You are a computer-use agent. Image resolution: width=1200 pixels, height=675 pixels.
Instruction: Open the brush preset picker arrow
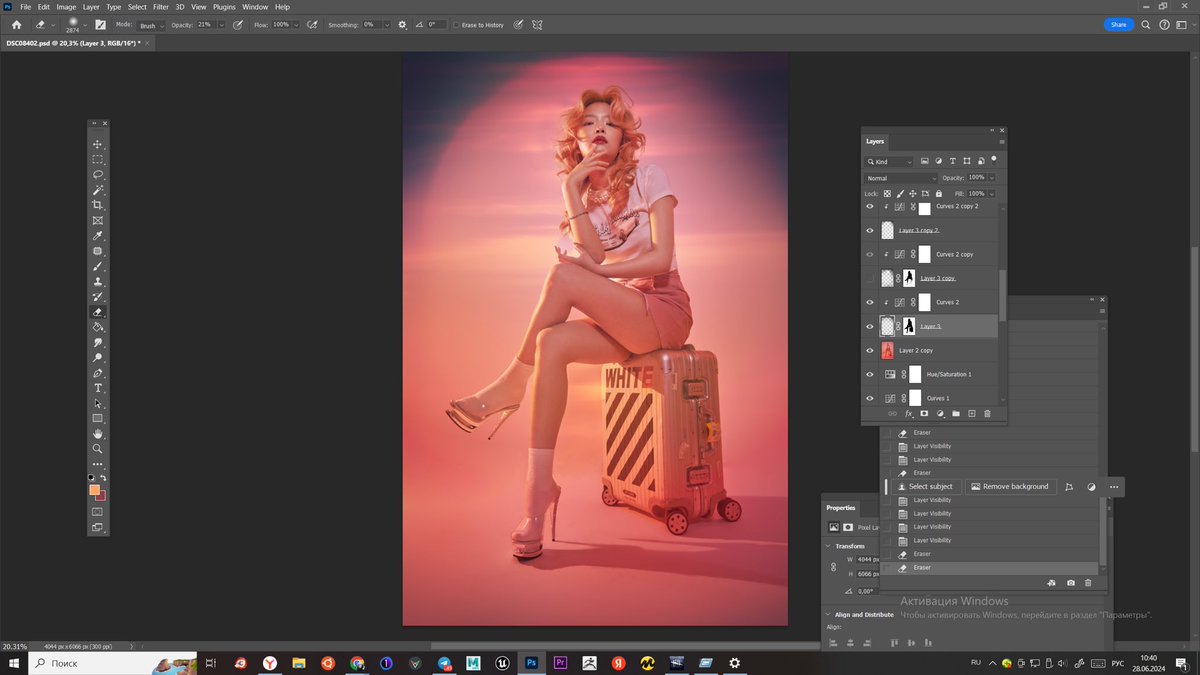pyautogui.click(x=86, y=24)
